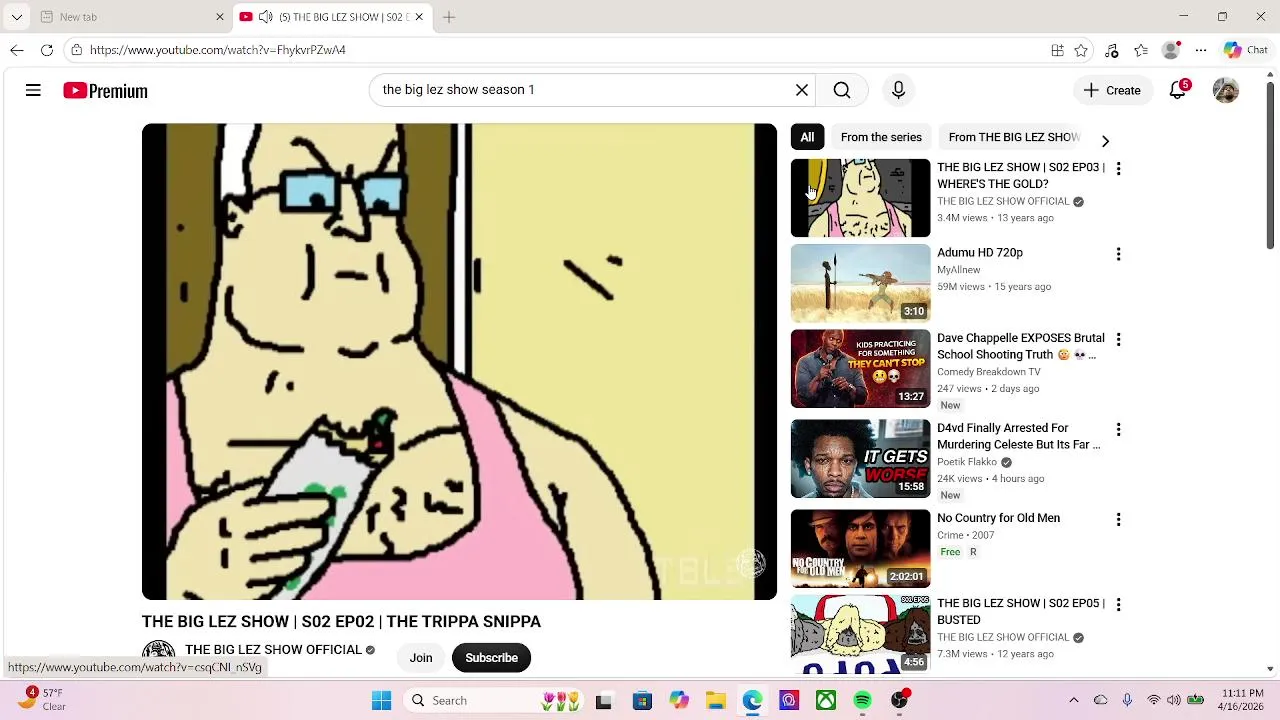Open File Explorer from the taskbar
The height and width of the screenshot is (720, 1280).
click(x=715, y=701)
